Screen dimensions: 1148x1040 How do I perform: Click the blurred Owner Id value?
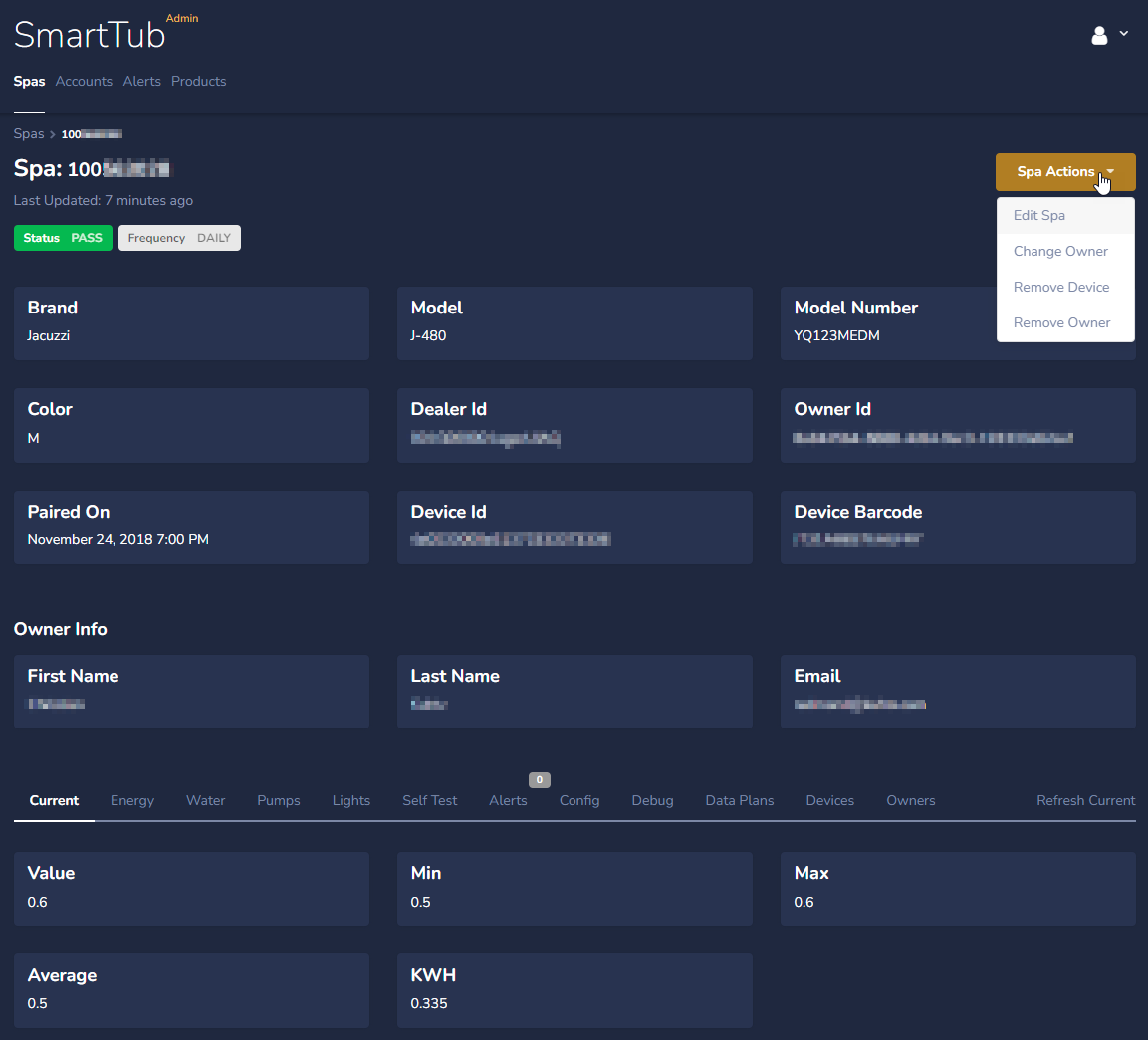[x=934, y=439]
